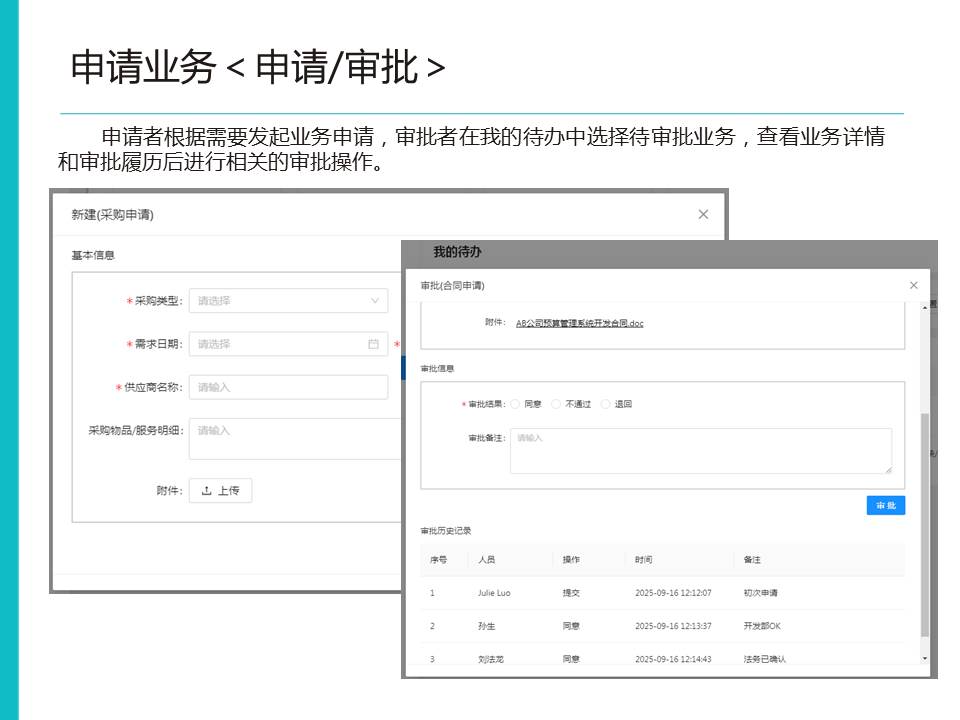This screenshot has height=720, width=960.
Task: Click the calendar icon in 需求日期 field
Action: coord(373,344)
